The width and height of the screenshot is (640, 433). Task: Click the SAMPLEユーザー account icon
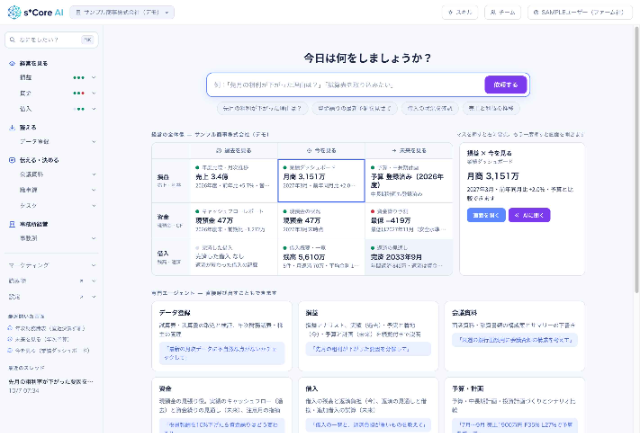point(536,12)
